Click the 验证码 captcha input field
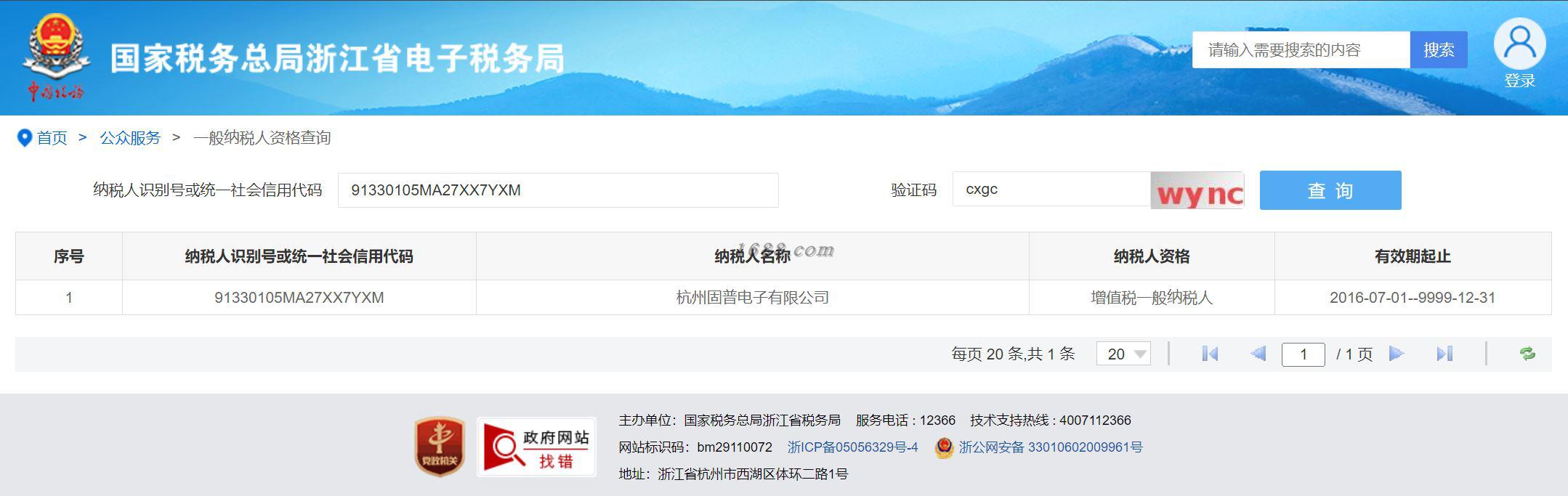This screenshot has height=496, width=1568. tap(1051, 190)
